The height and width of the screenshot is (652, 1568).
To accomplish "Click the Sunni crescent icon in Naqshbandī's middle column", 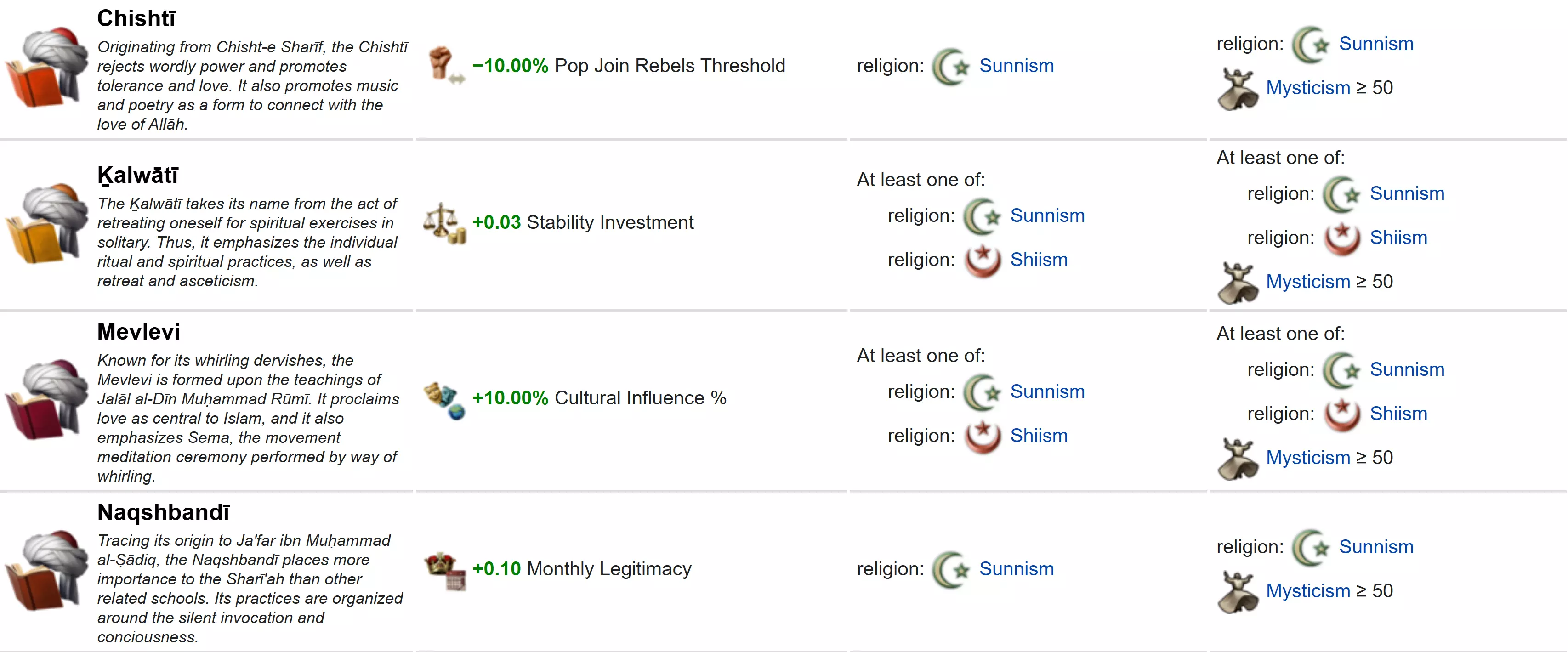I will [950, 570].
